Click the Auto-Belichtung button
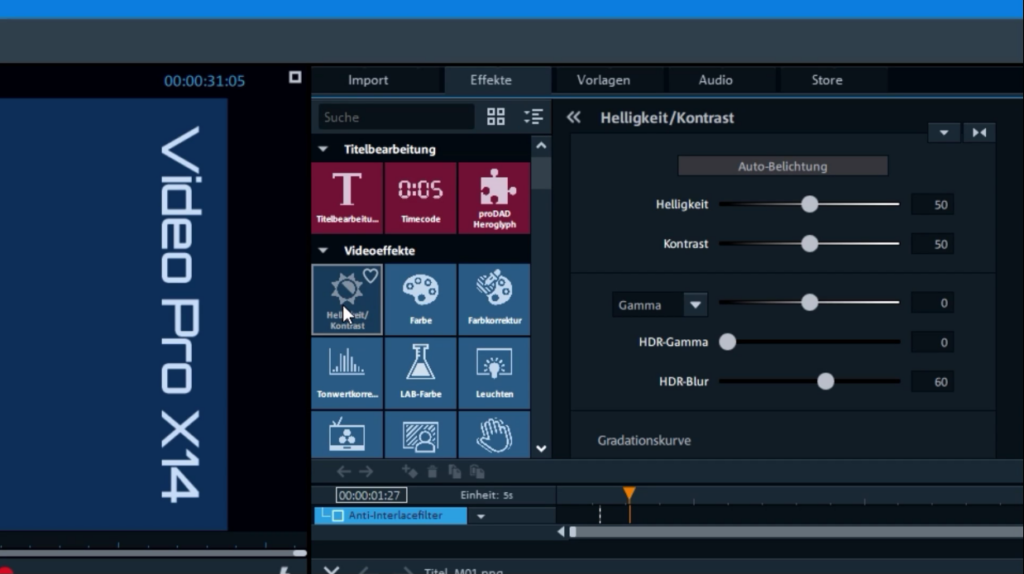Screen dimensions: 1024x574 [783, 167]
